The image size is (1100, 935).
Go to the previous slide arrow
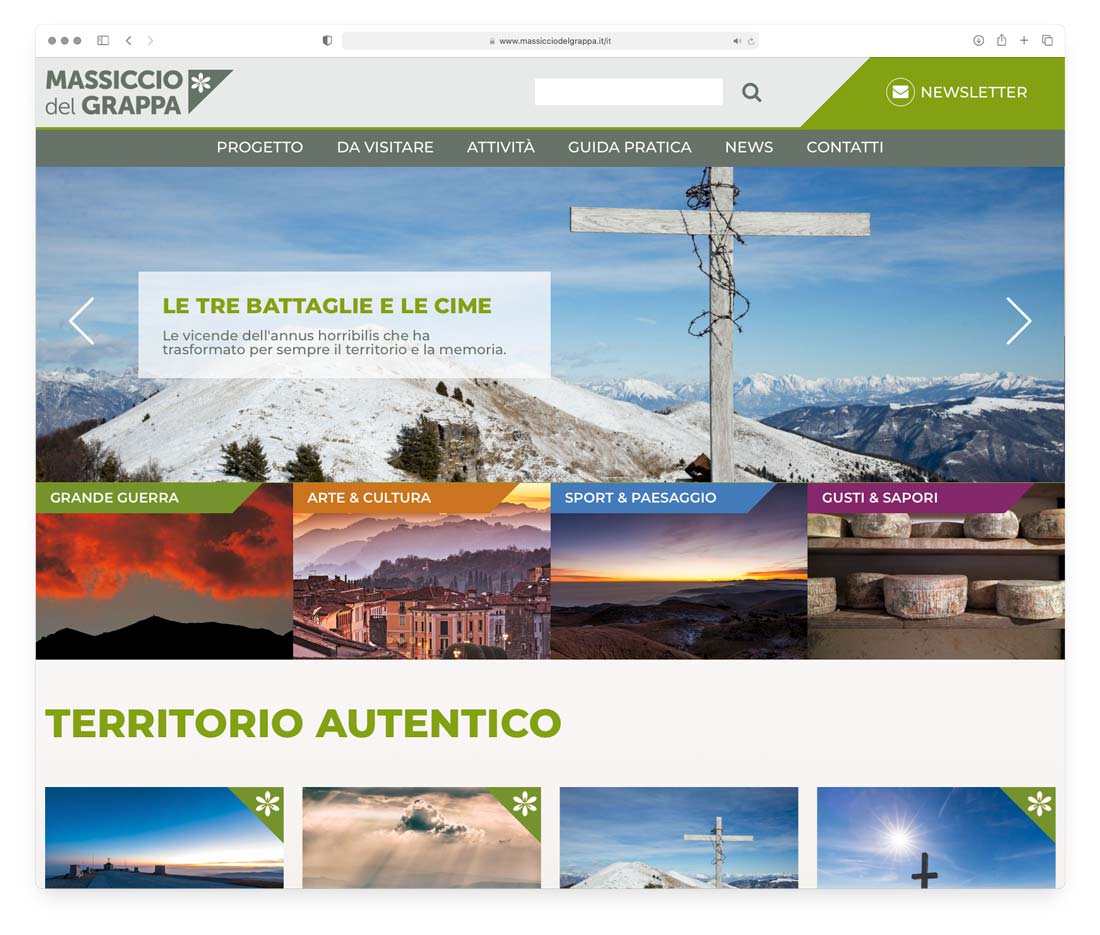(x=82, y=321)
